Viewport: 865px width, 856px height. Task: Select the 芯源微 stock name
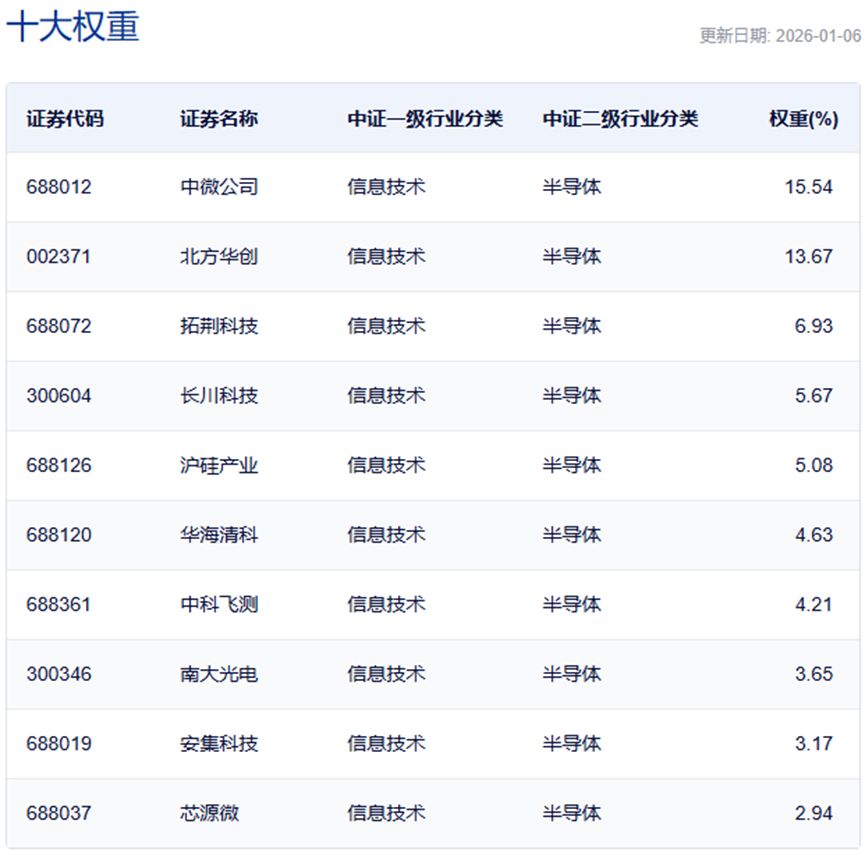pyautogui.click(x=210, y=813)
